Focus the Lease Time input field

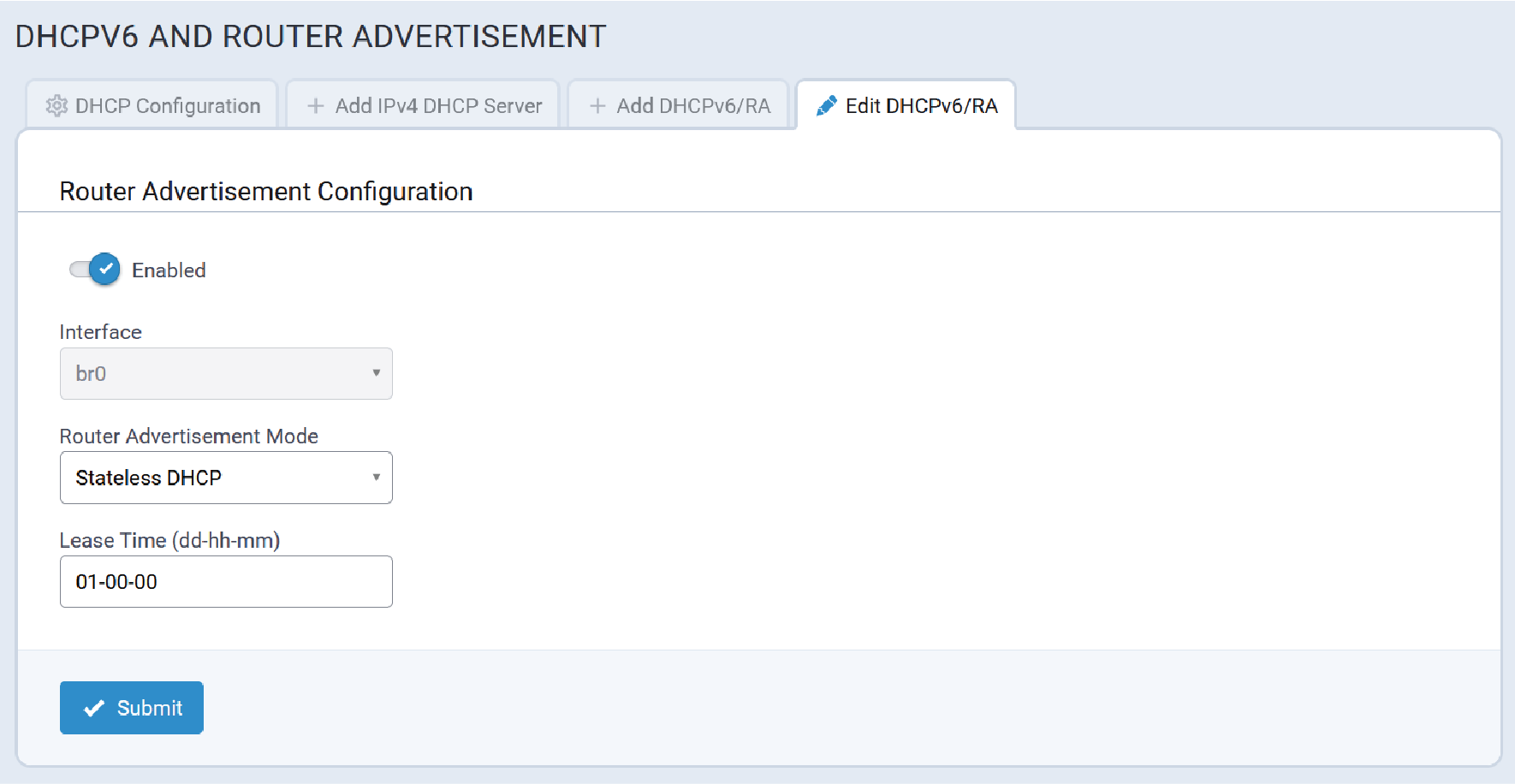coord(226,582)
